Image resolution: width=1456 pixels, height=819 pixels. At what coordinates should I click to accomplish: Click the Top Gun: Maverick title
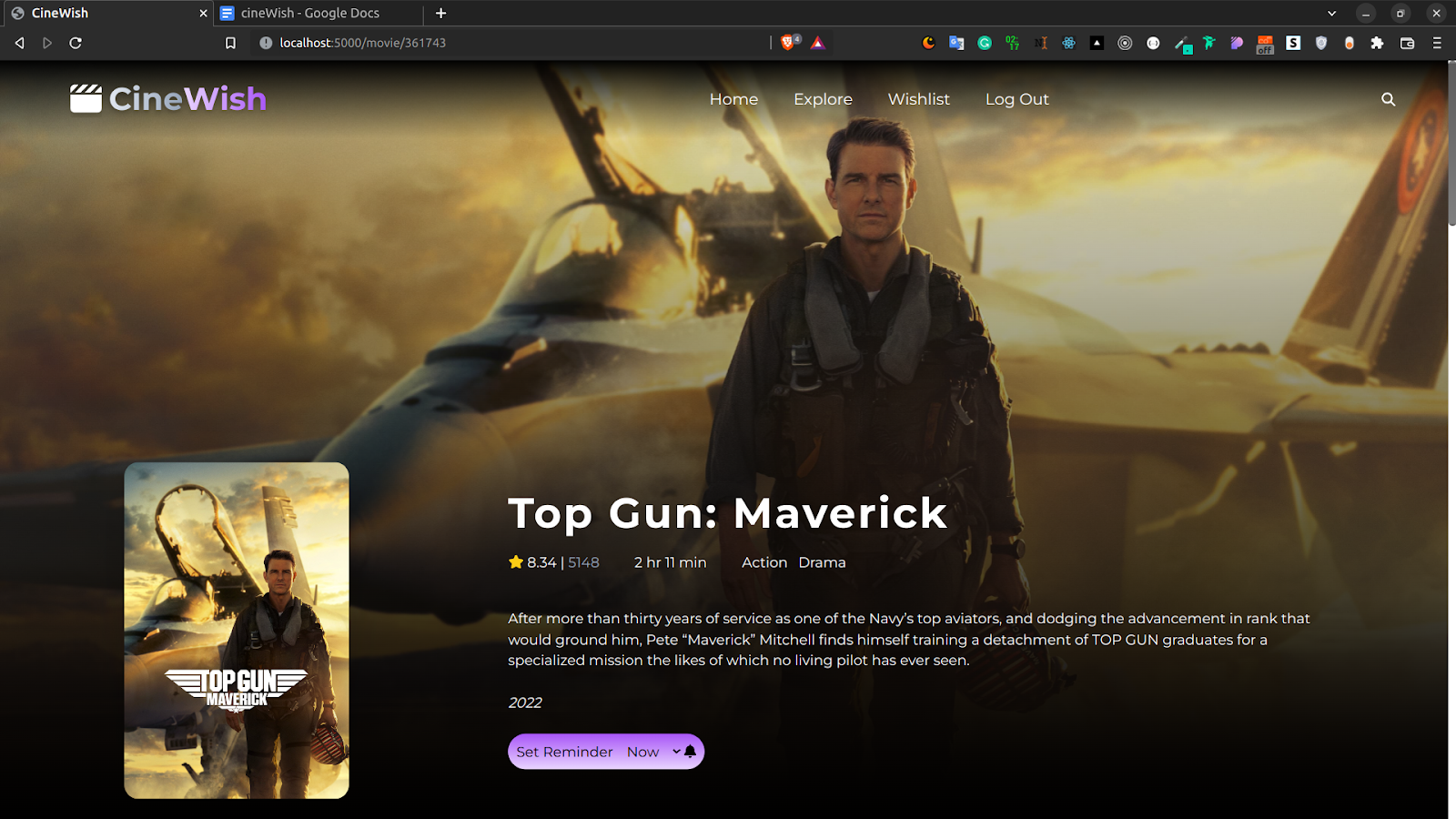pos(727,512)
